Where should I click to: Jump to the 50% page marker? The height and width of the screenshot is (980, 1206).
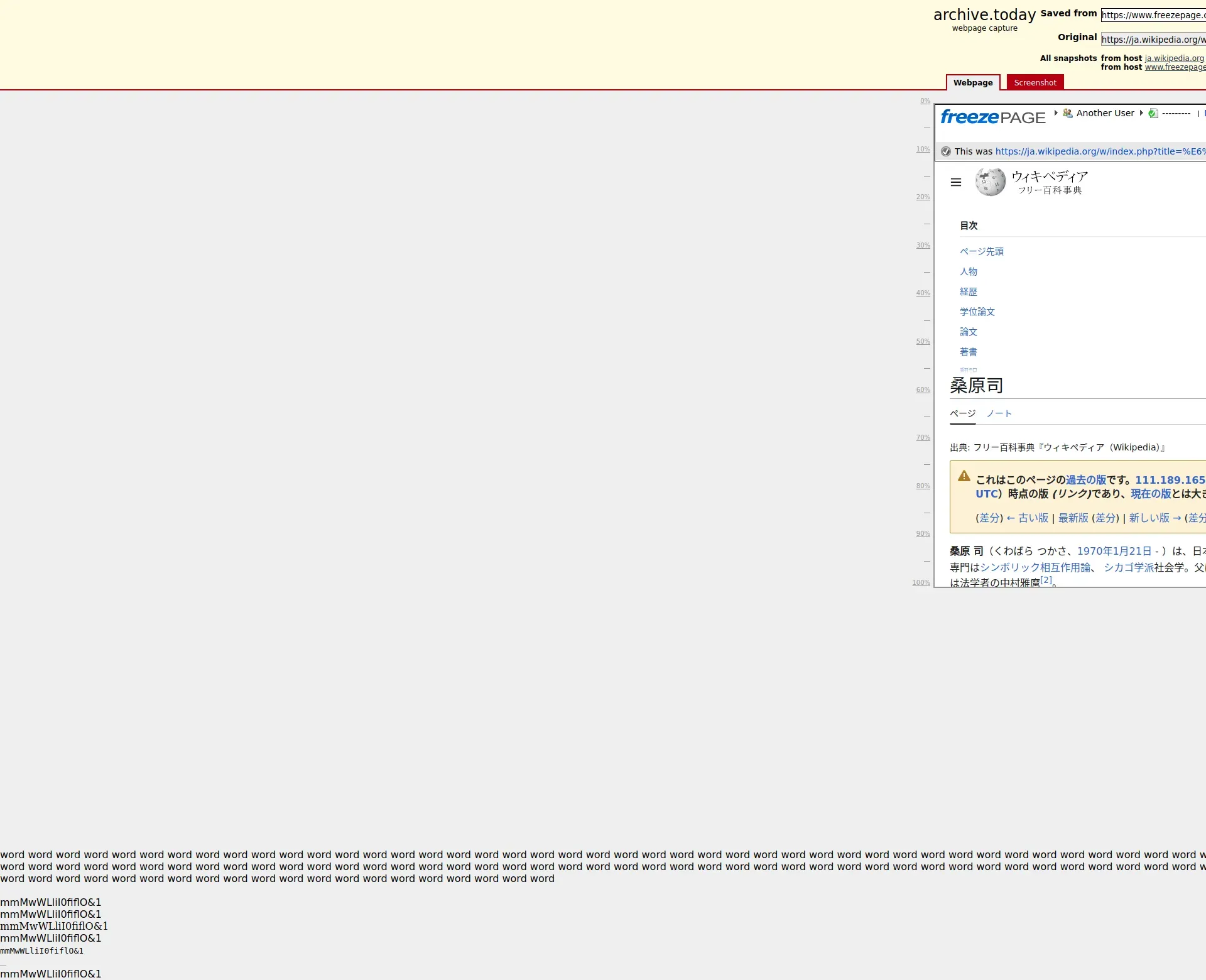[923, 342]
